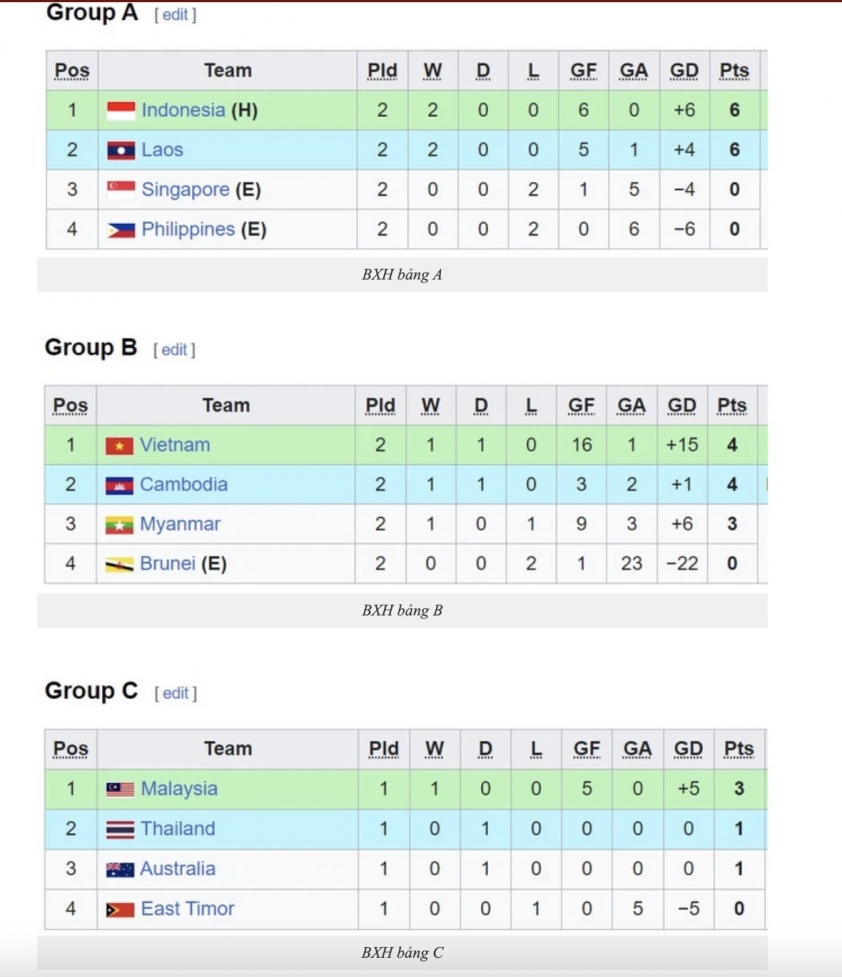Click the Pld header in Group C table
This screenshot has height=977, width=842.
tap(383, 749)
